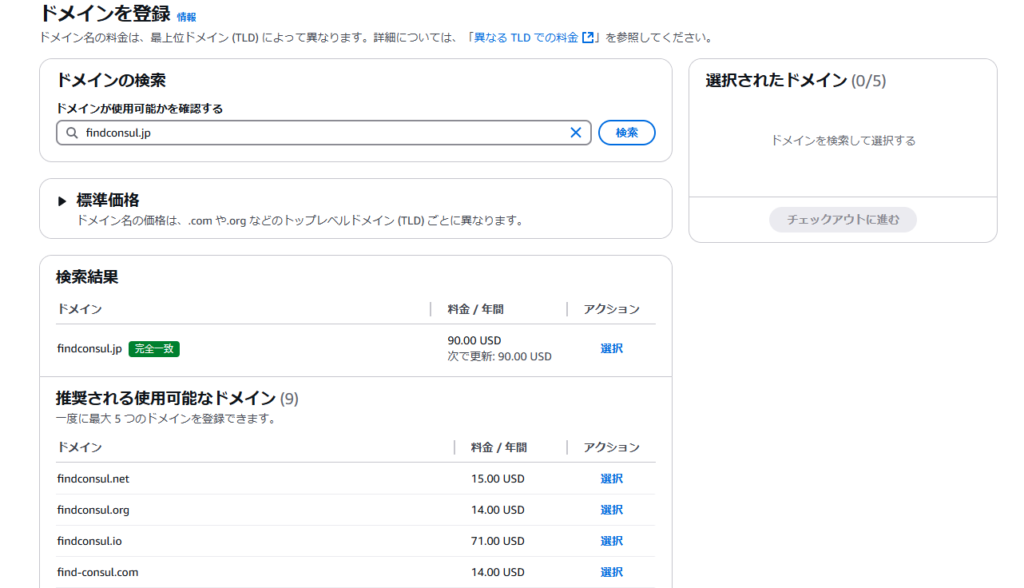Image resolution: width=1024 pixels, height=588 pixels.
Task: Focus the domain search field containing findconsul.jp
Action: [x=320, y=133]
